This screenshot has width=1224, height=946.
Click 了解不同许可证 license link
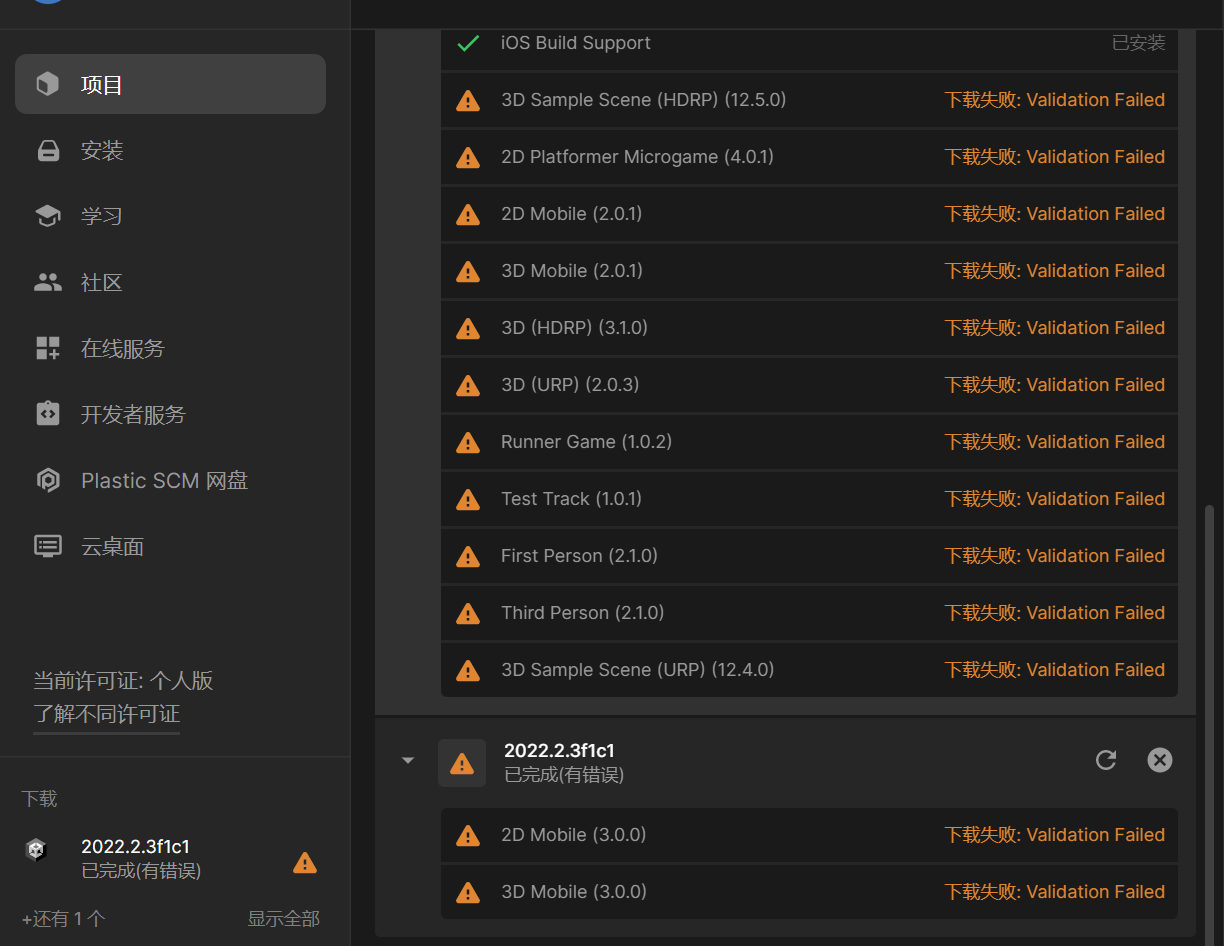coord(107,714)
